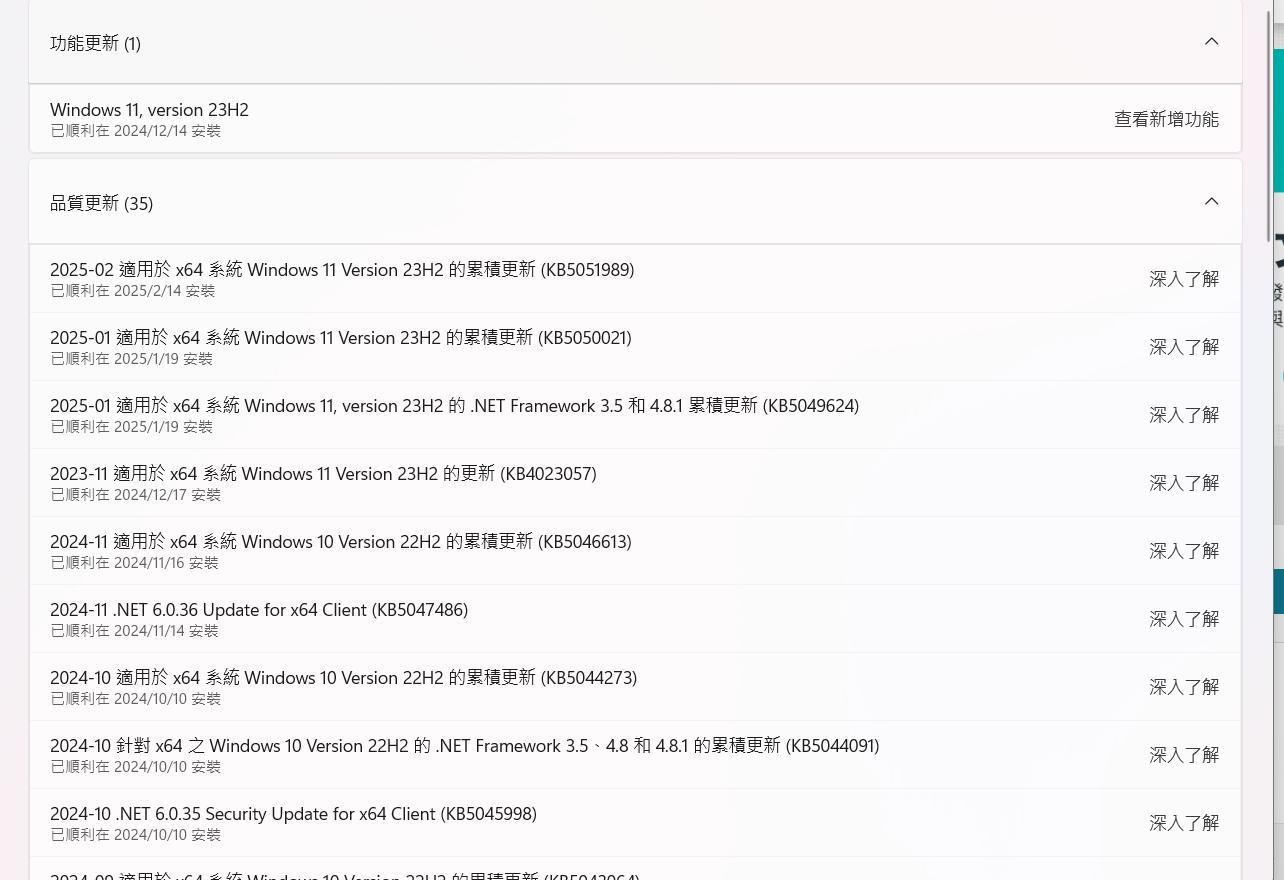The width and height of the screenshot is (1284, 880).
Task: Open 深入了解 for .NET 6.0.36 update KB5047486
Action: [1184, 619]
